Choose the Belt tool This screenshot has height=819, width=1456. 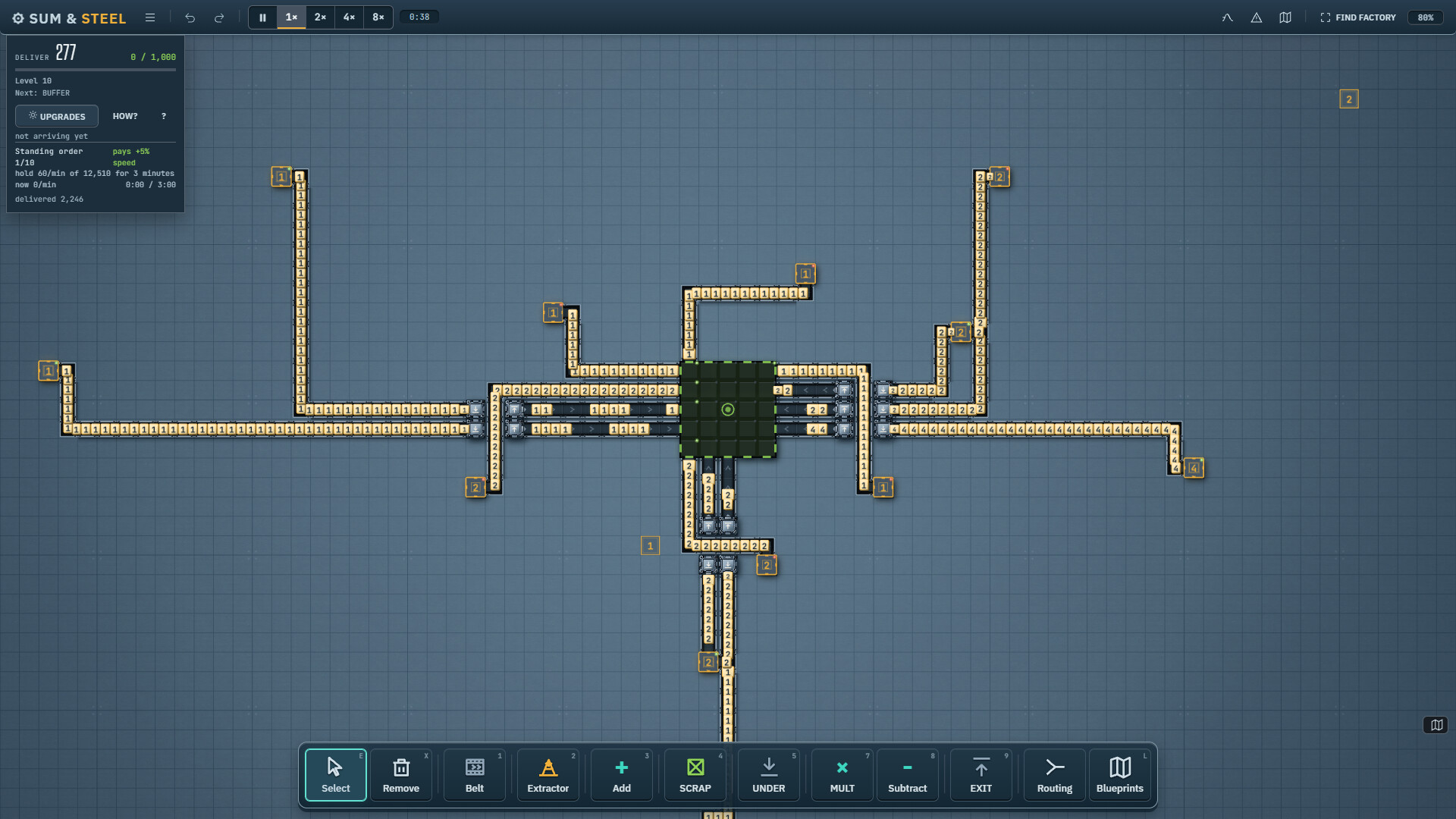tap(475, 775)
